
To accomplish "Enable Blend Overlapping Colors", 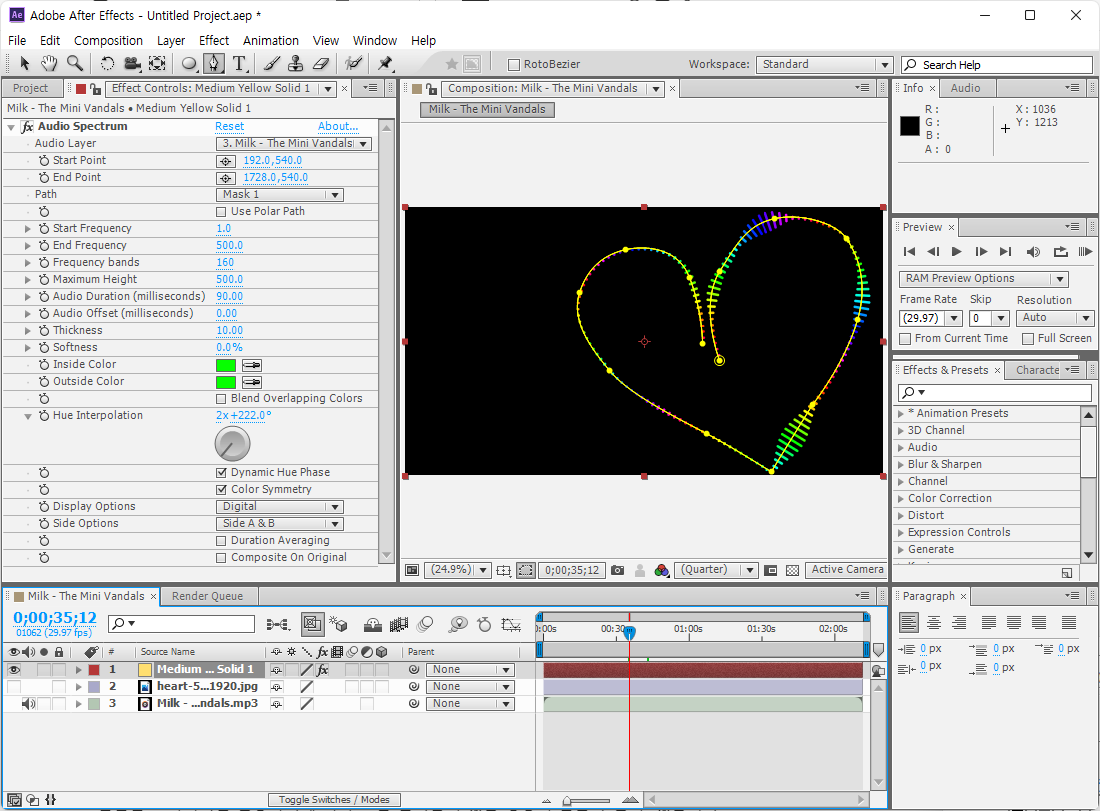I will point(221,399).
